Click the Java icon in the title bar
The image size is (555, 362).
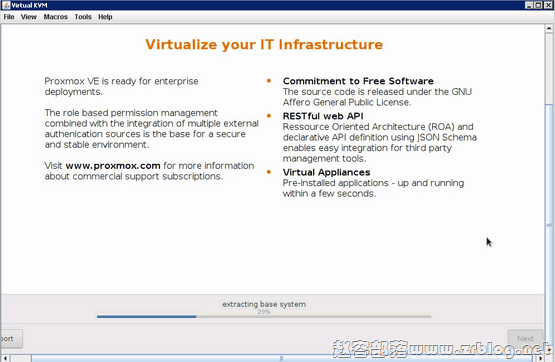click(6, 5)
